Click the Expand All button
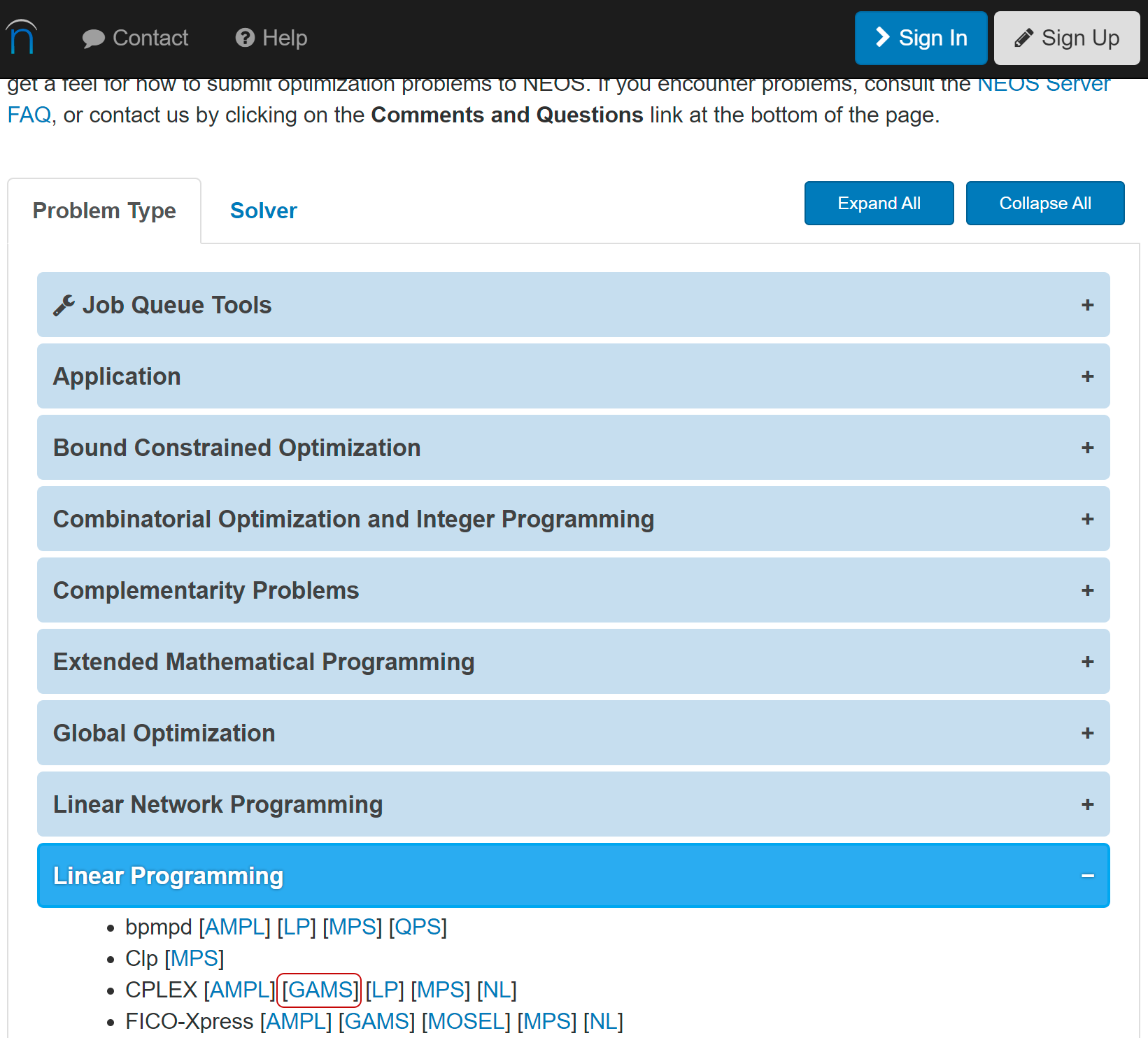Screen dimensions: 1148x1038 click(x=879, y=203)
